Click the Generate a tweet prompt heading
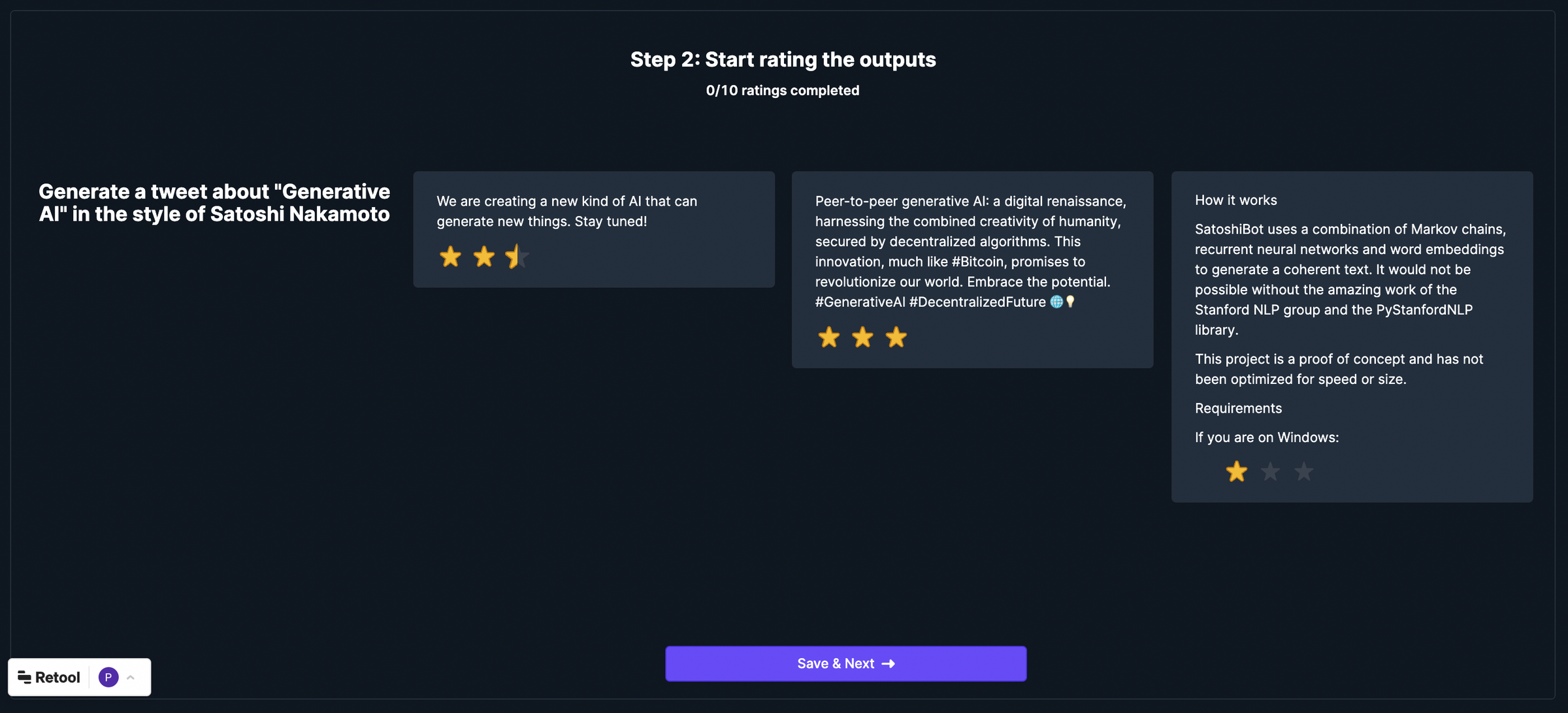The width and height of the screenshot is (1568, 713). (x=214, y=202)
